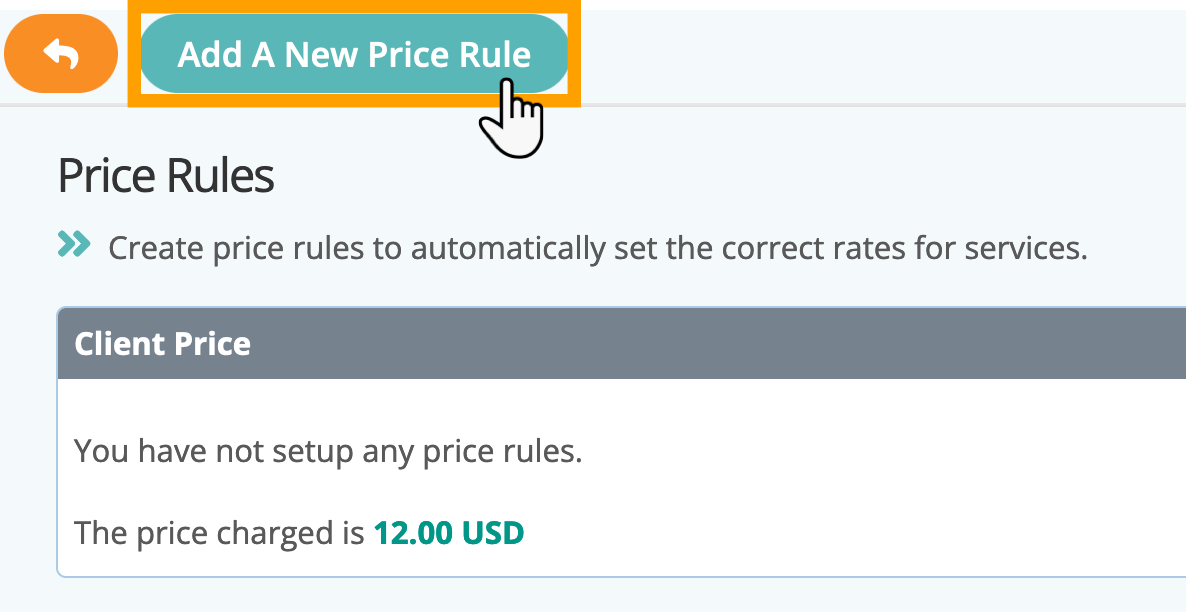Select the Price Rules page heading
This screenshot has height=612, width=1186.
166,176
